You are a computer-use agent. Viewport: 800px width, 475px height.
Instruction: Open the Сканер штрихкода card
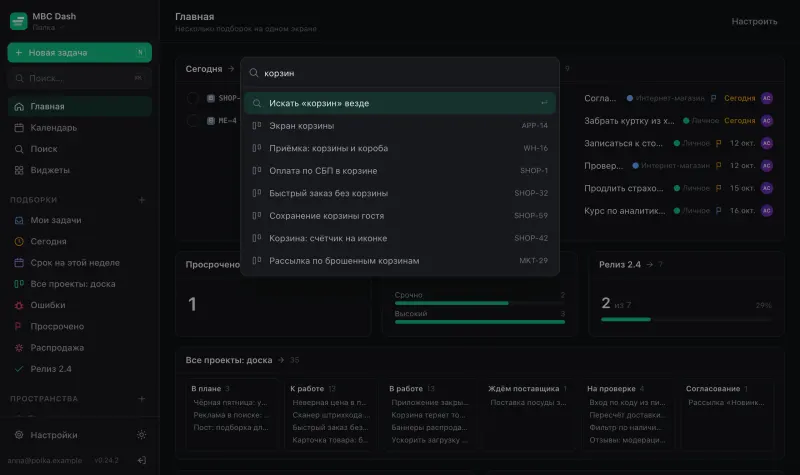[x=331, y=415]
